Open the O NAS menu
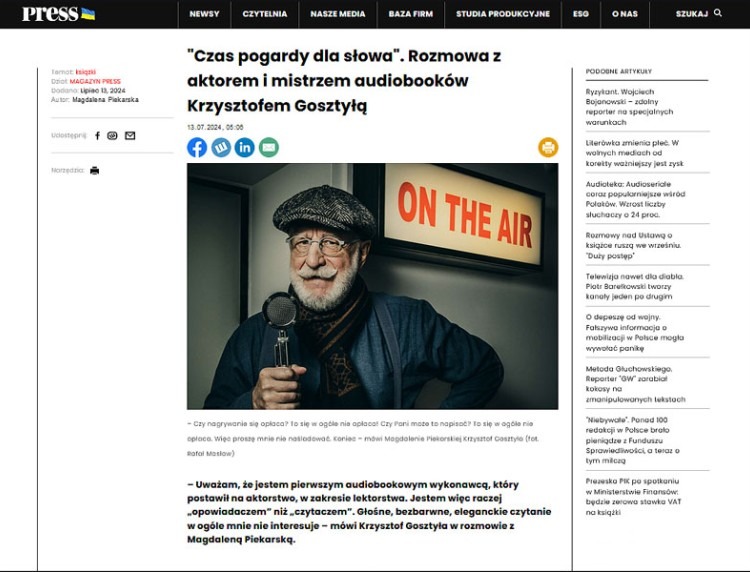Viewport: 750px width, 572px height. click(x=625, y=14)
